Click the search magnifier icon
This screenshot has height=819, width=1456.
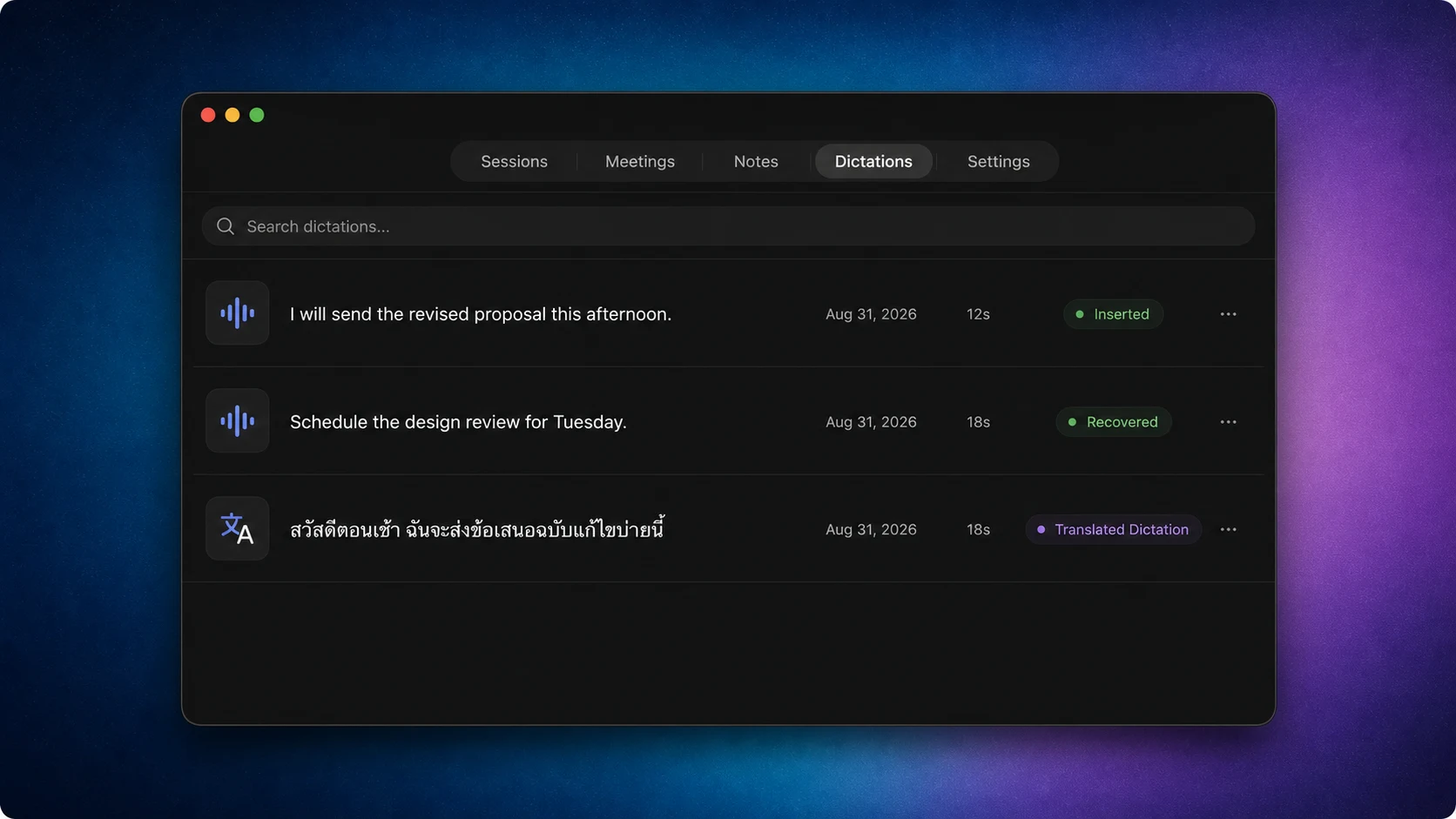[x=226, y=226]
